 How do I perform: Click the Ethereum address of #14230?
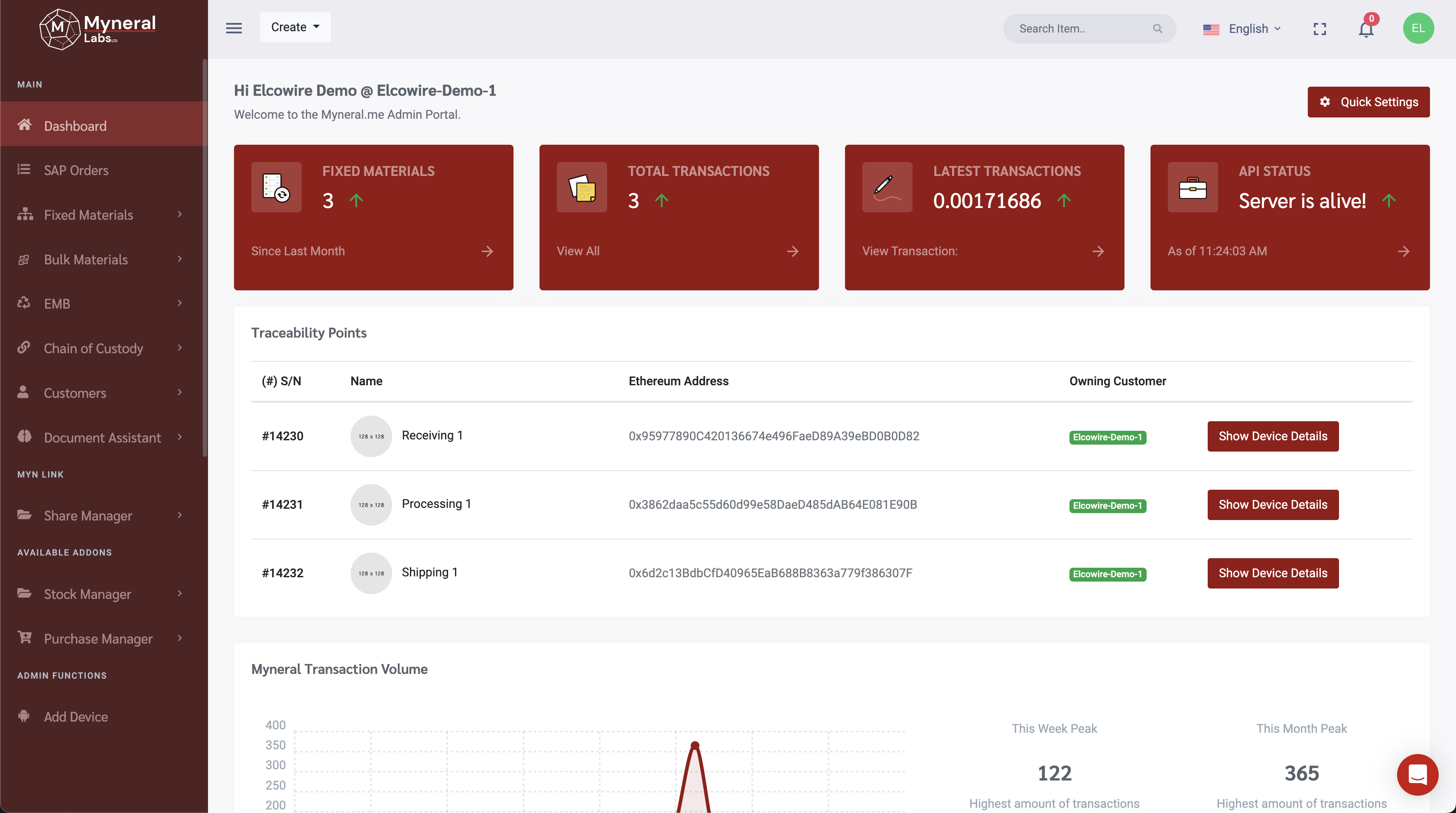[x=774, y=436]
